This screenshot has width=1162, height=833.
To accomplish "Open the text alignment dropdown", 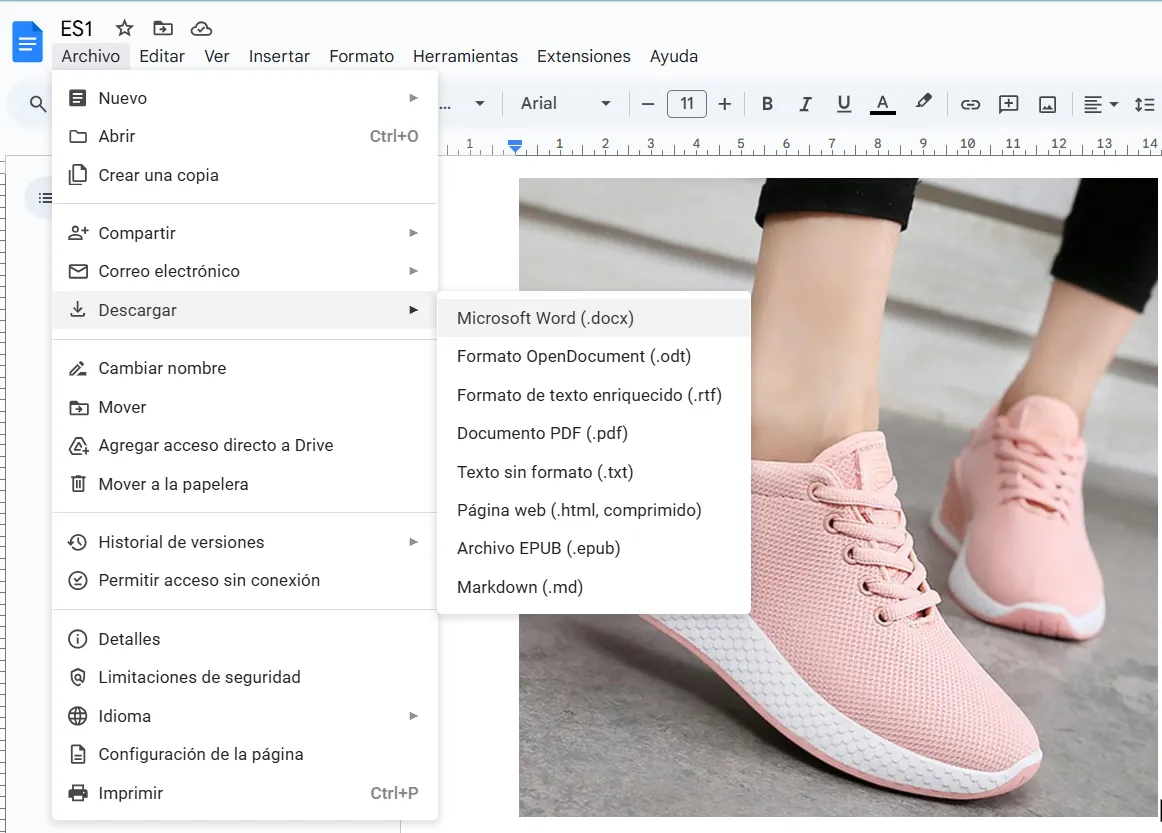I will pyautogui.click(x=1101, y=104).
